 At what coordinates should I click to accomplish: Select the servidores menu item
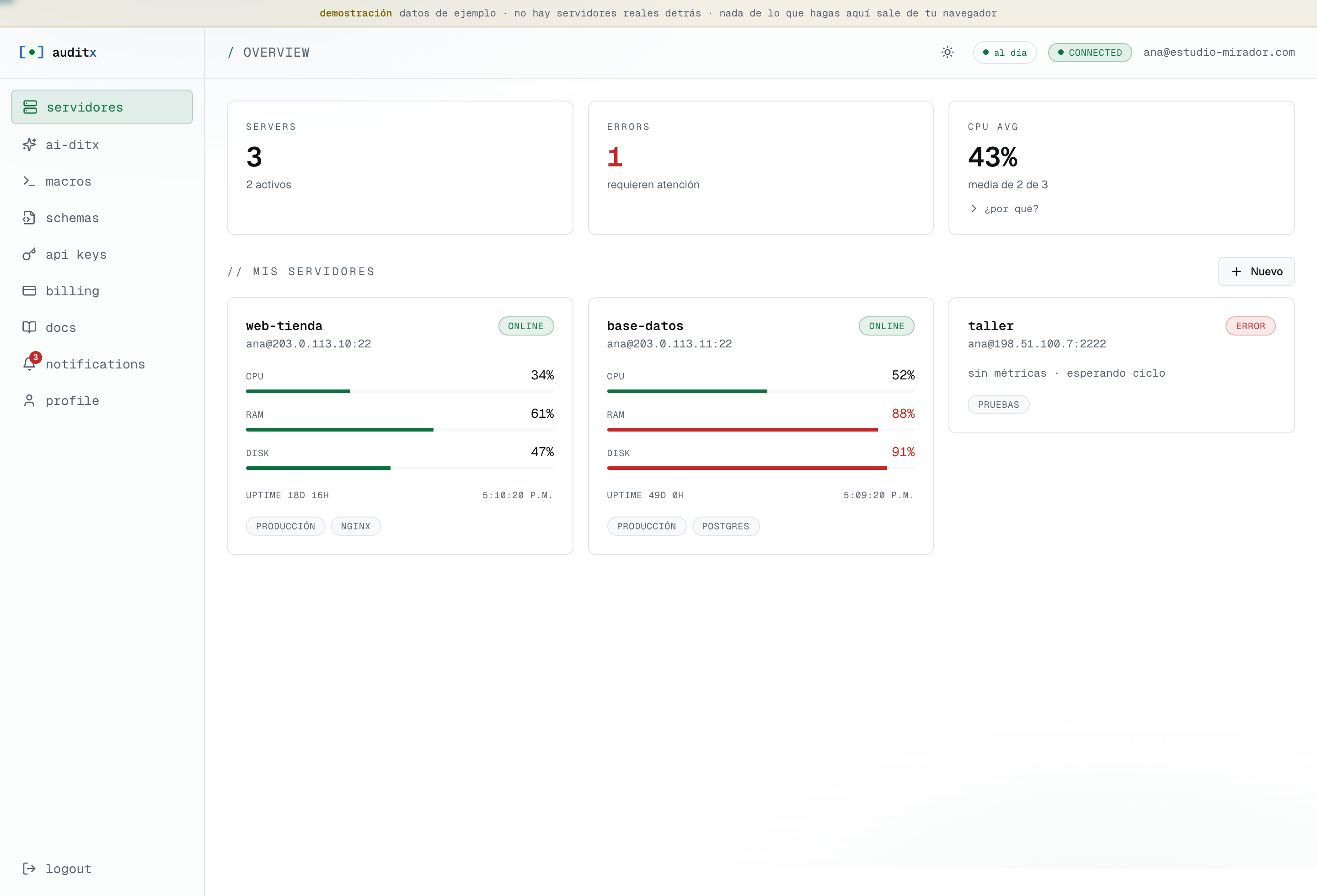click(x=102, y=107)
